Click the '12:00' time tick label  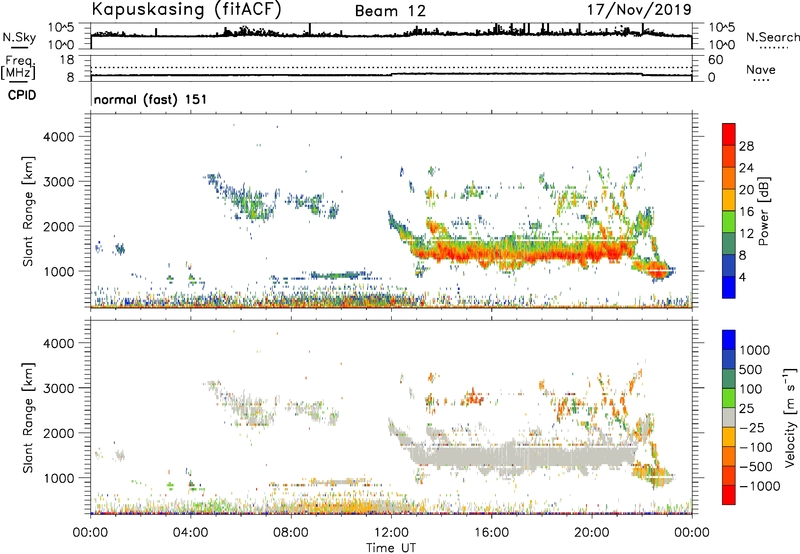point(391,533)
